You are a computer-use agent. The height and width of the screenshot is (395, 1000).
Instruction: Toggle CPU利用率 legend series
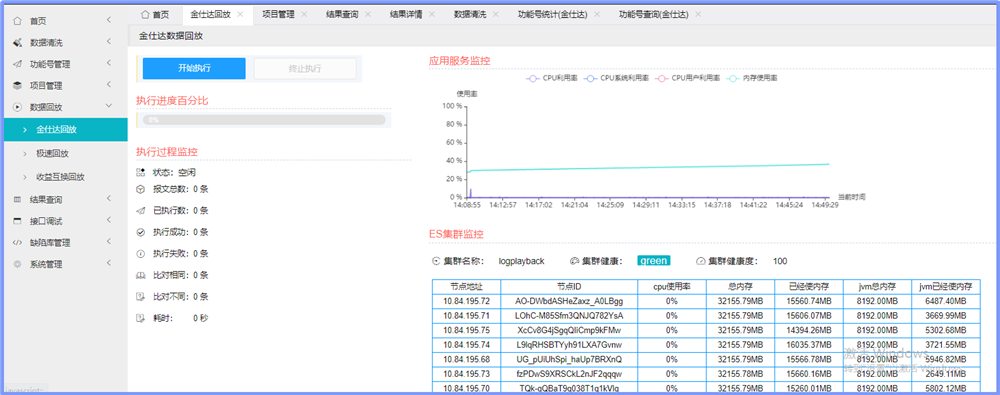[552, 78]
